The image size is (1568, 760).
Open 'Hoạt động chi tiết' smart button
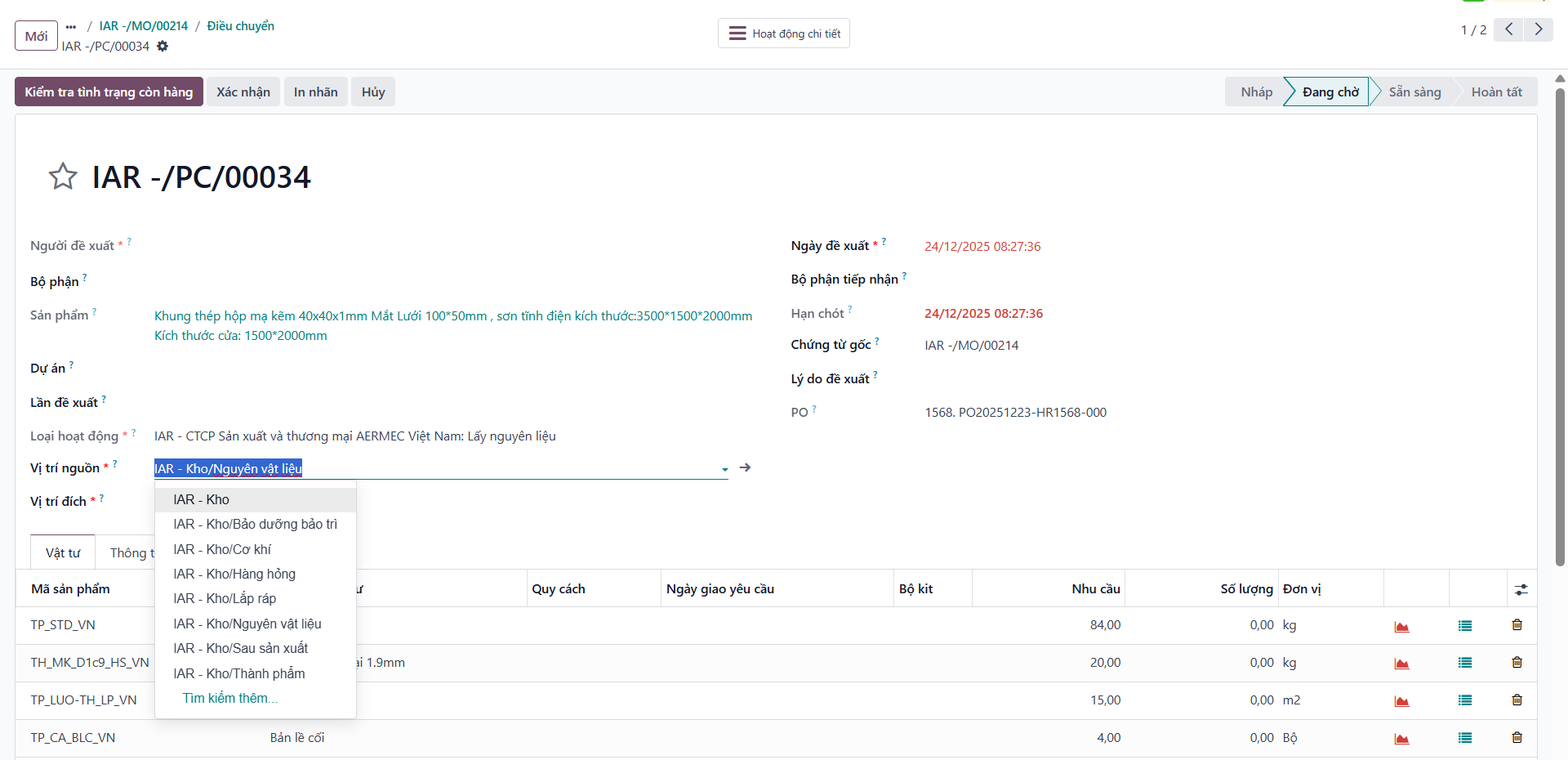[784, 34]
